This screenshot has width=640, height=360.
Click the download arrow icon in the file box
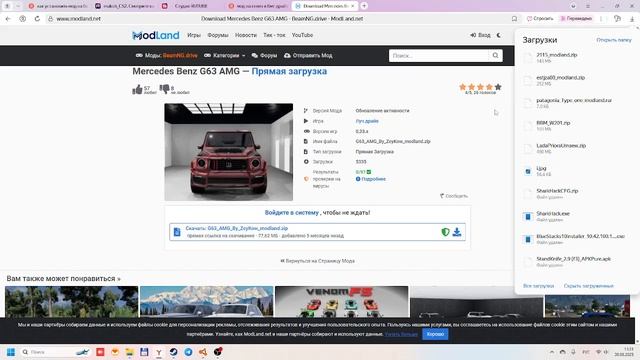[457, 232]
